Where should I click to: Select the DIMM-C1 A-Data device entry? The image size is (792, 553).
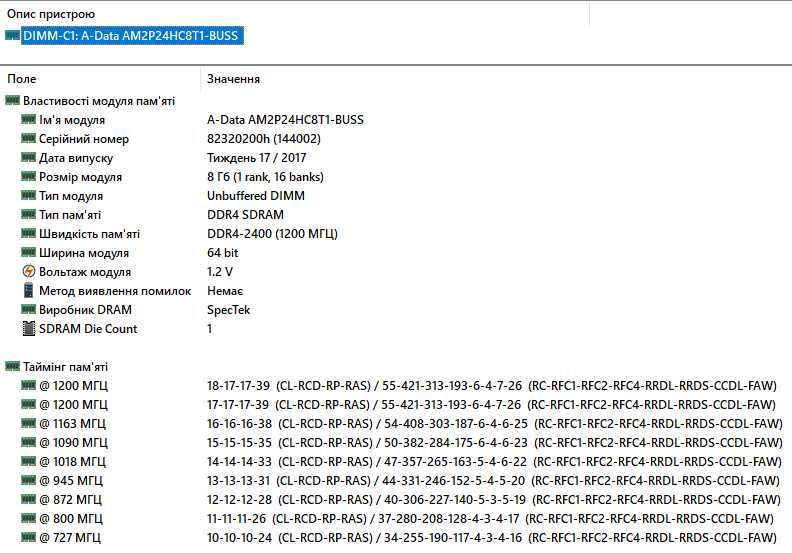132,36
